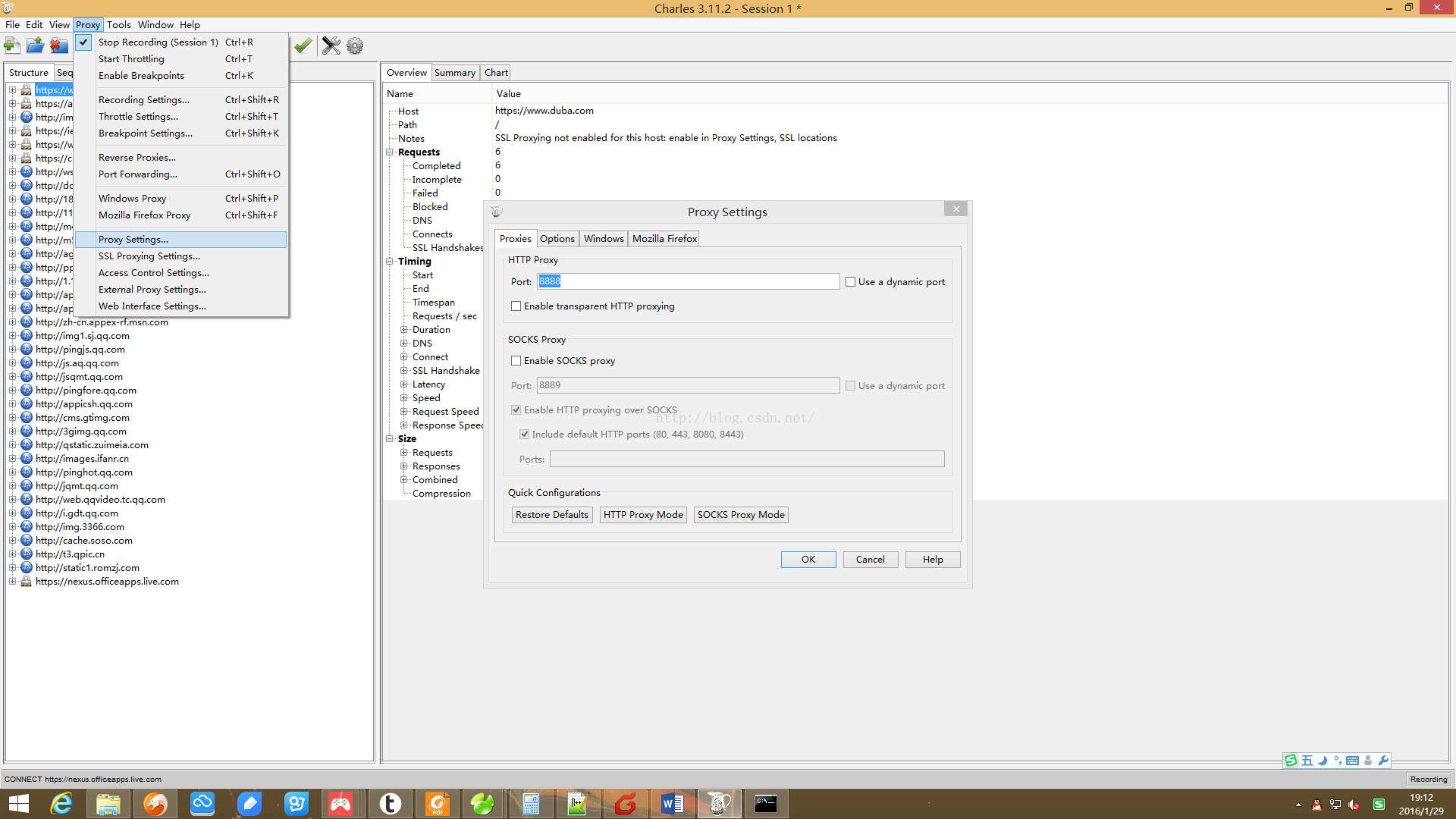Open the calculator taskbar icon
The width and height of the screenshot is (1456, 819).
click(x=531, y=804)
